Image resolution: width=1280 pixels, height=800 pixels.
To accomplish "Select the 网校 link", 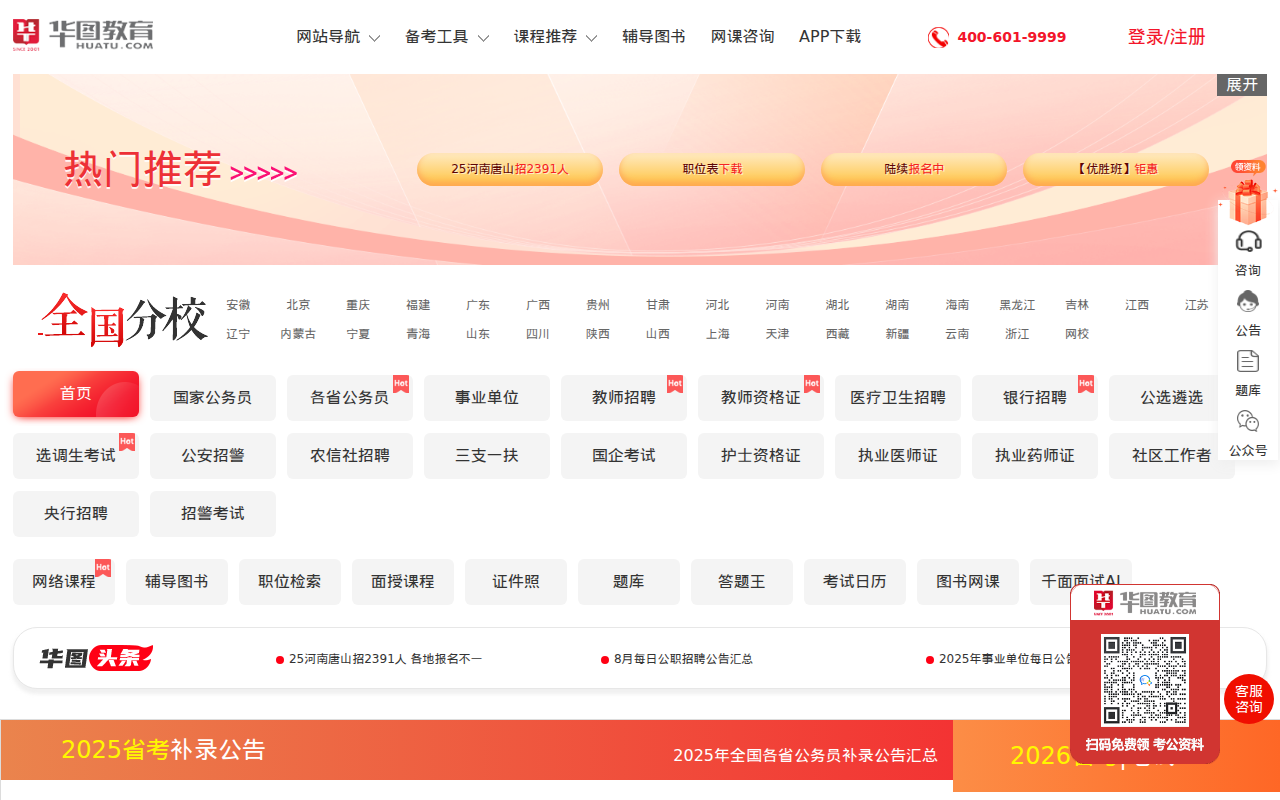I will pyautogui.click(x=1077, y=334).
